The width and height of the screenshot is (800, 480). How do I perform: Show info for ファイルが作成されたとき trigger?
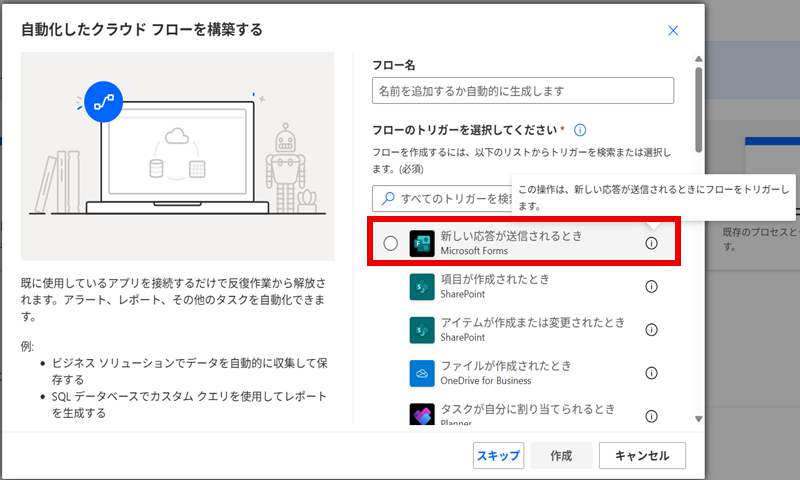pyautogui.click(x=651, y=373)
